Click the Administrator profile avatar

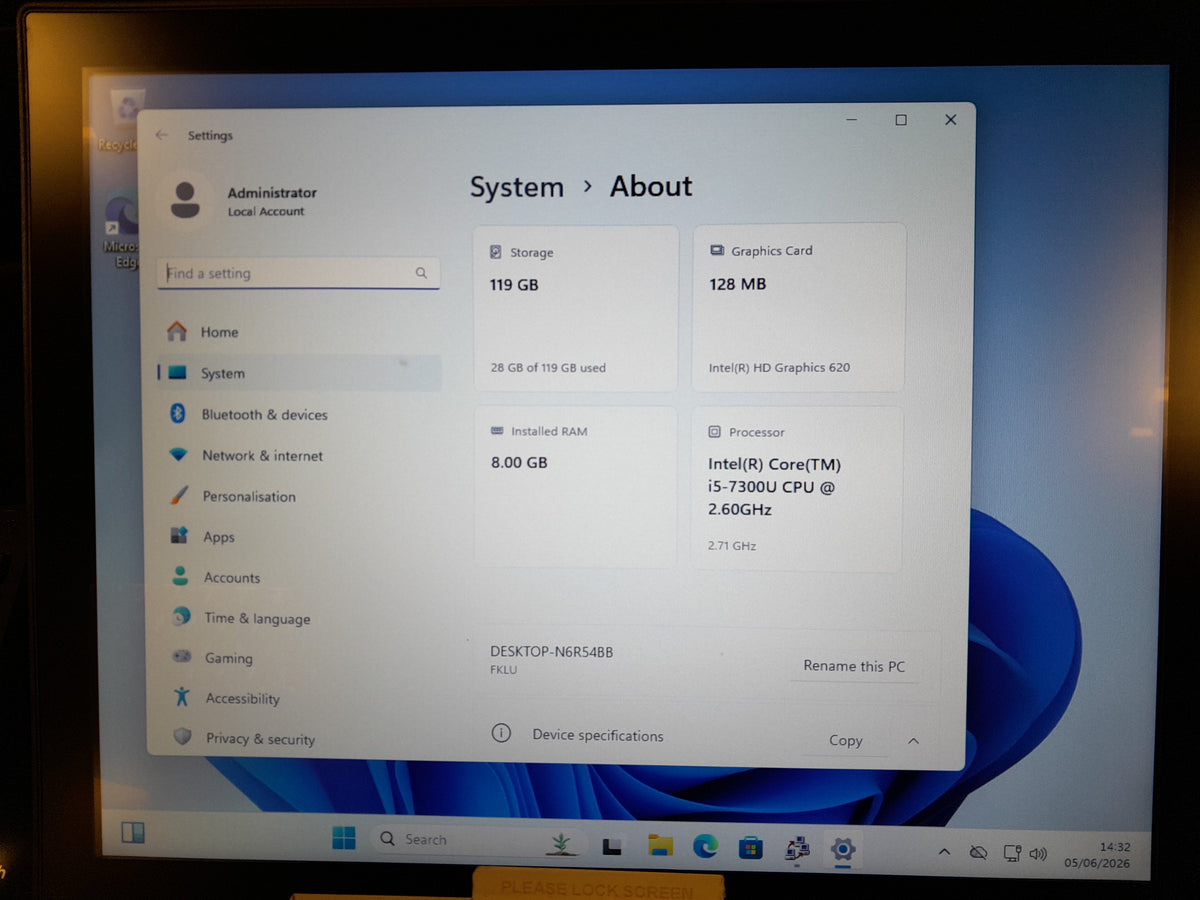coord(184,199)
